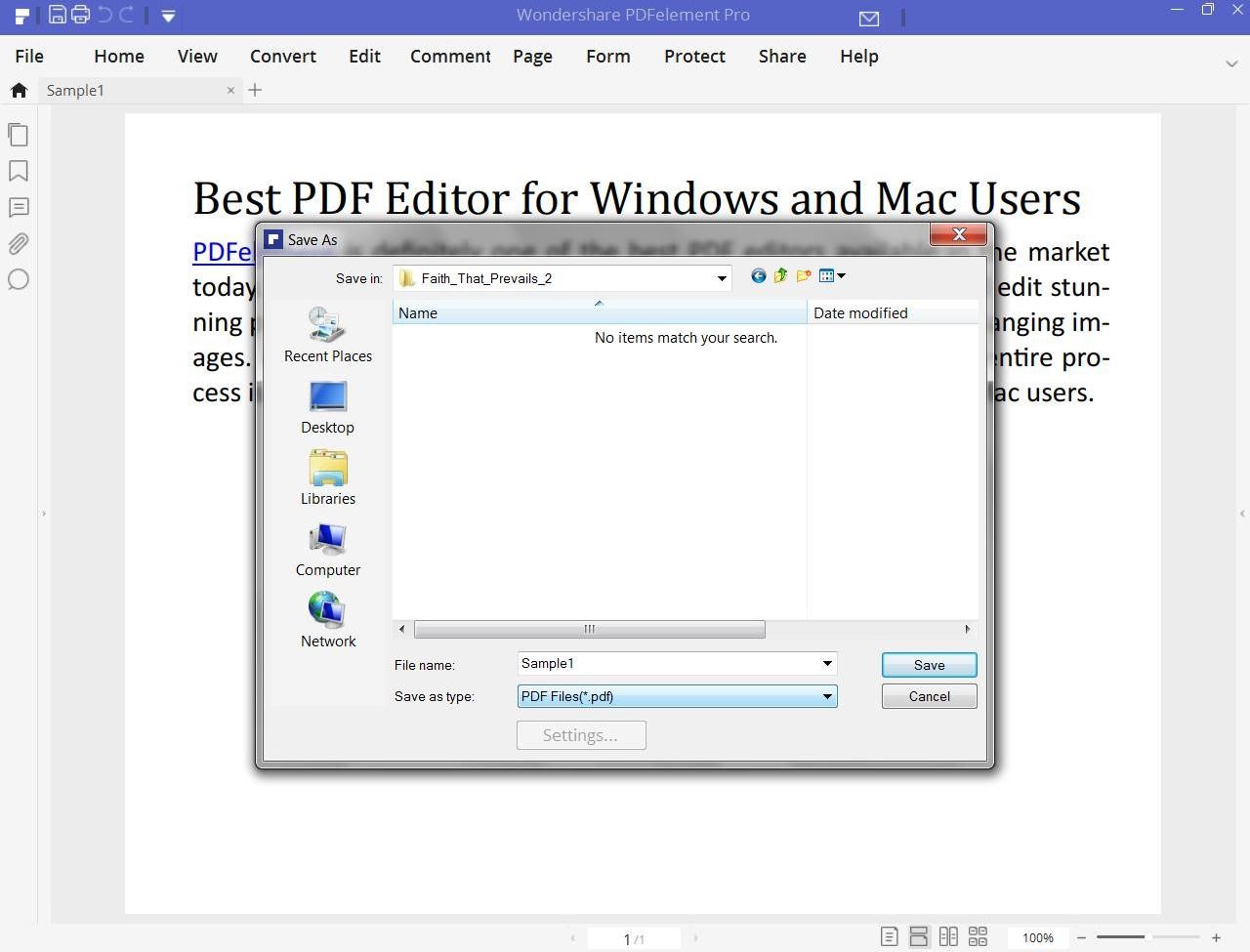Image resolution: width=1250 pixels, height=952 pixels.
Task: Select Computer in the places bar
Action: point(328,550)
